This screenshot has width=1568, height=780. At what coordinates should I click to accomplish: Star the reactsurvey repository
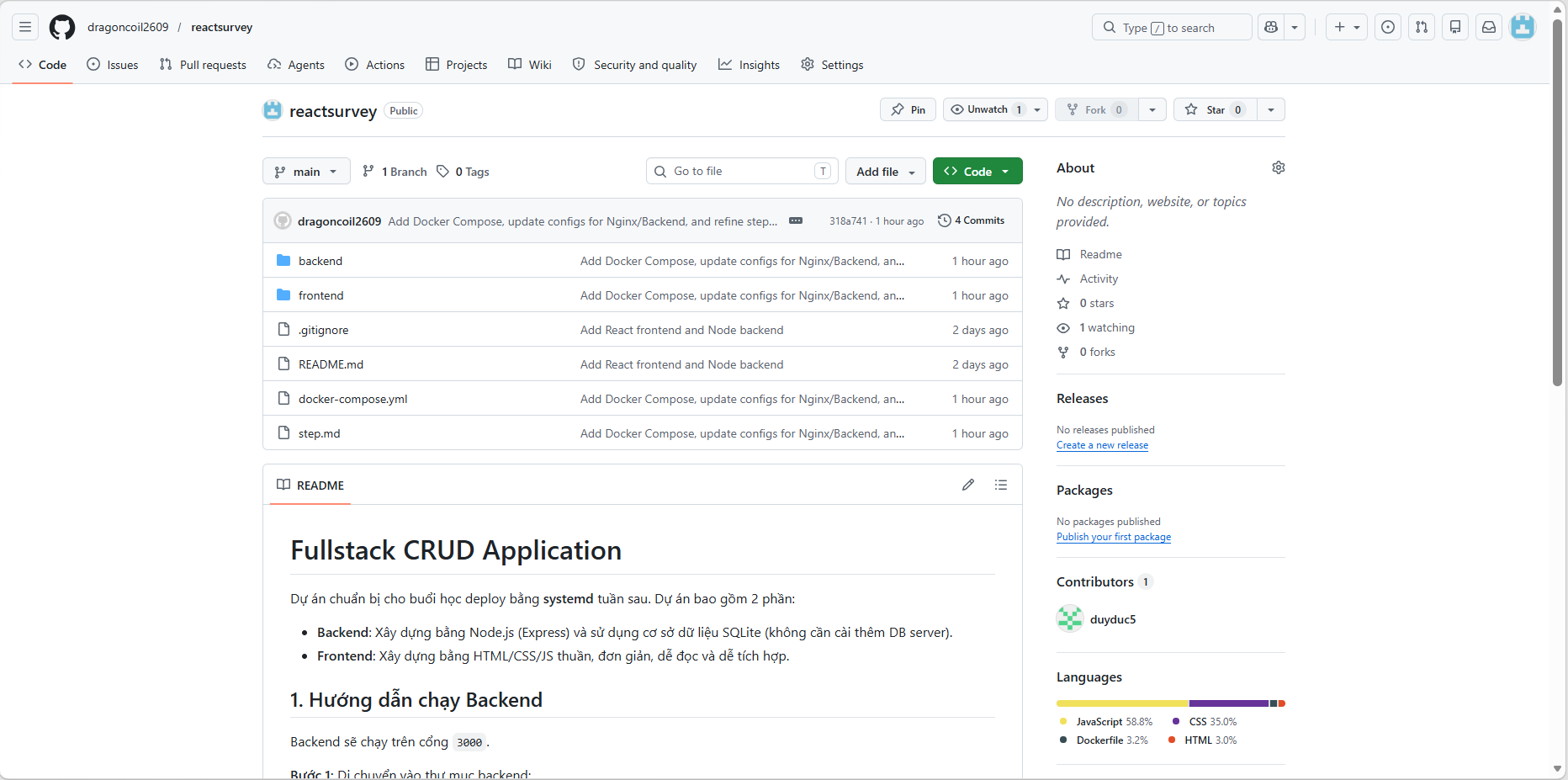1215,109
